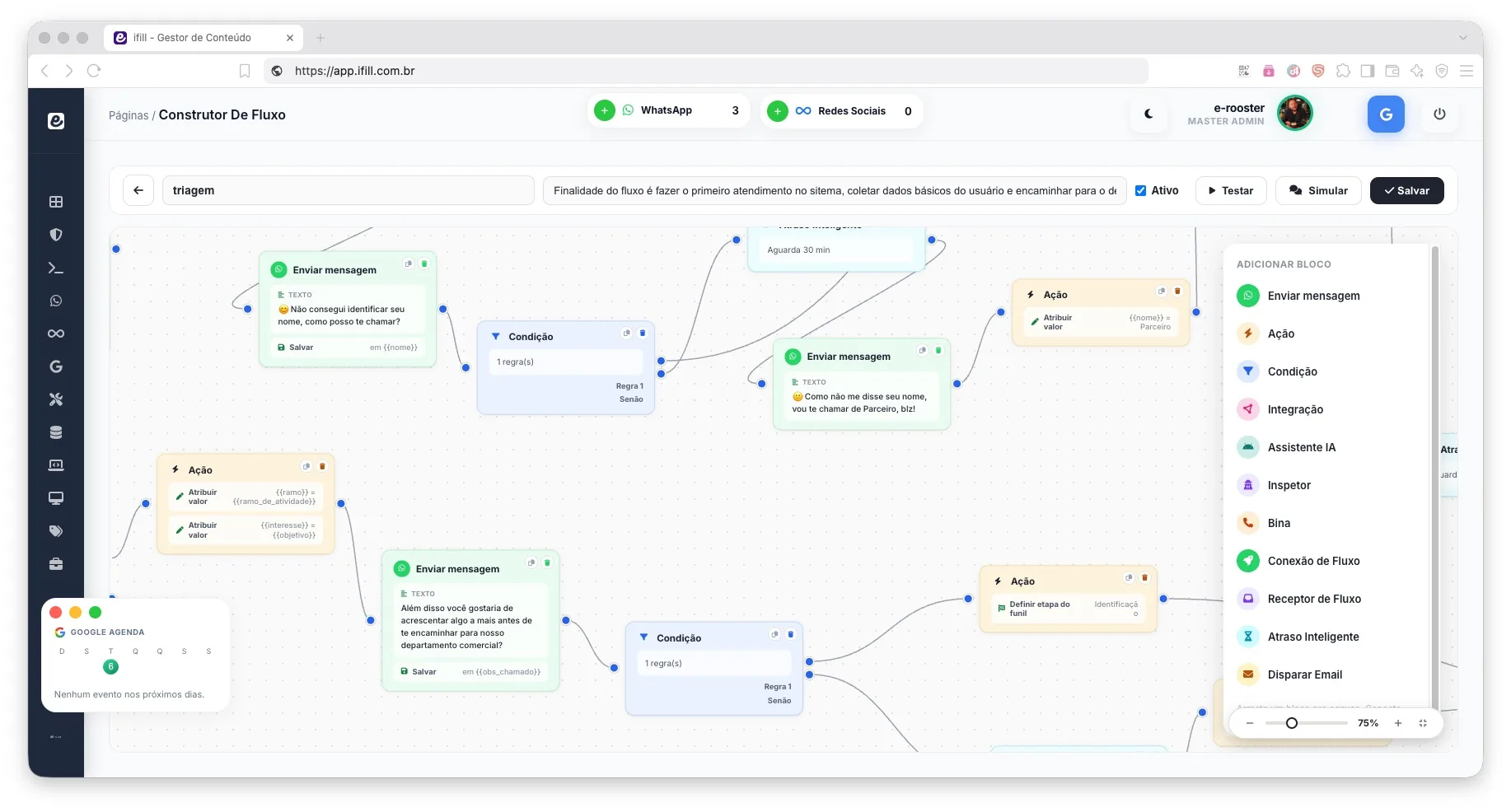Duplicate the lower Condição block
This screenshot has height=812, width=1511.
(x=774, y=634)
